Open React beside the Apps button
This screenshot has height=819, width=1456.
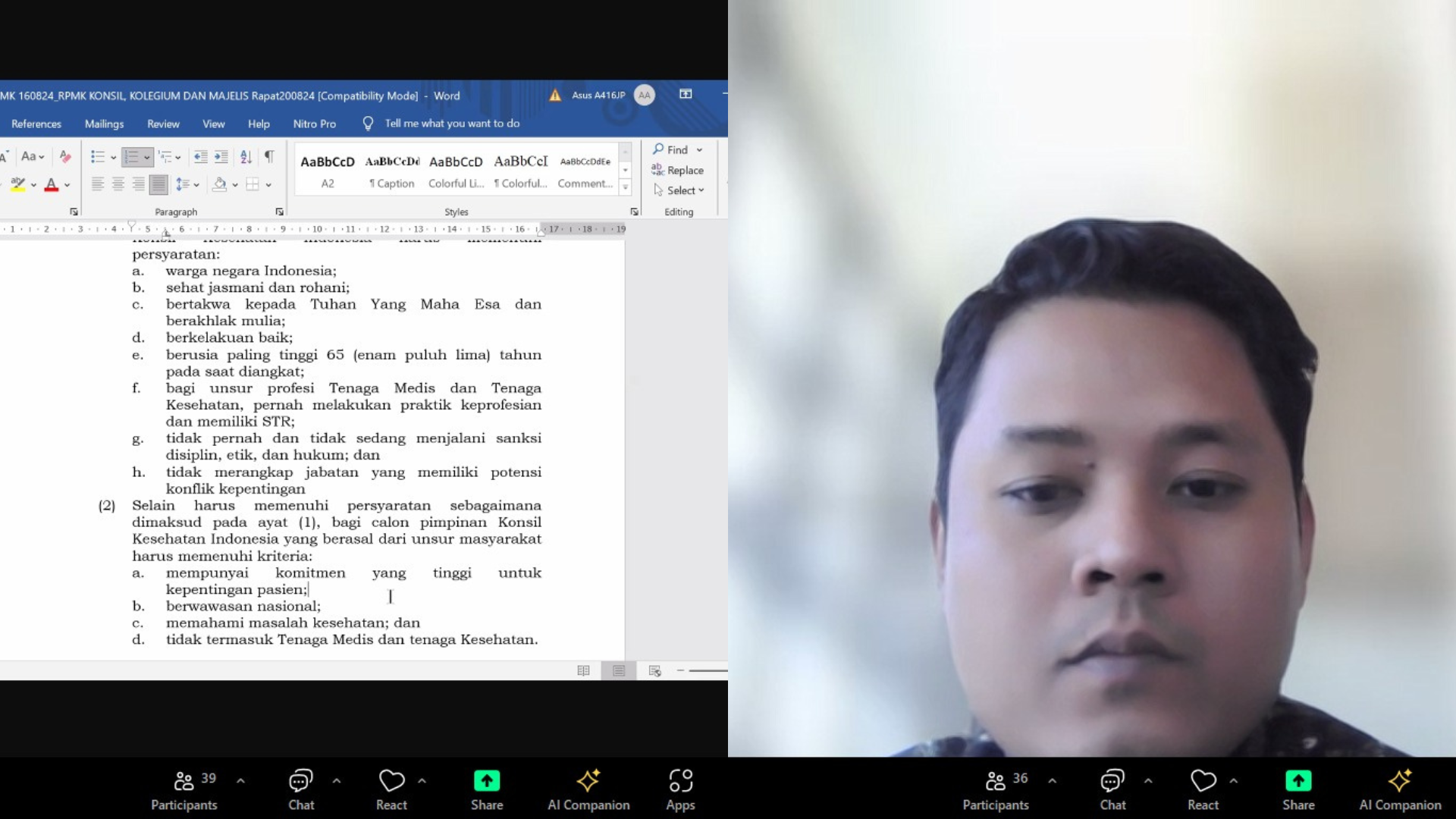[x=391, y=789]
